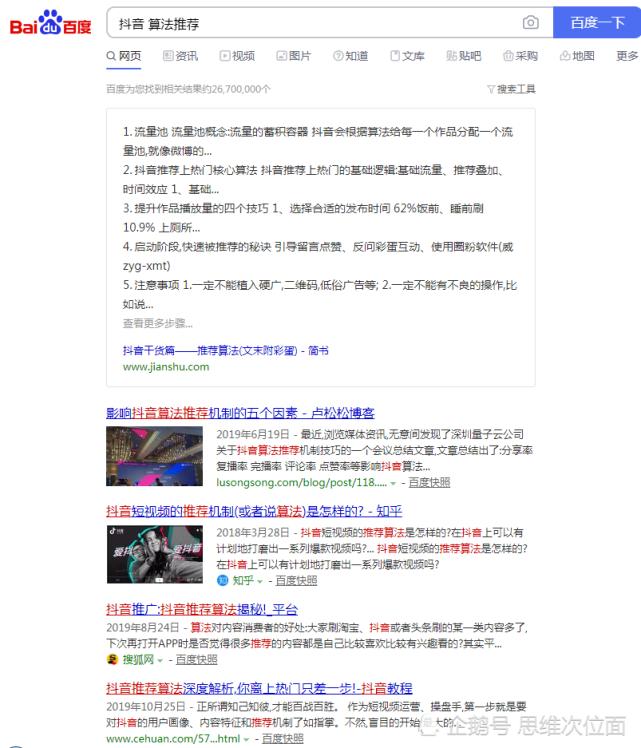641x748 pixels.
Task: Open result 抖音推广:抖音推荐算法揭秘
Action: coord(202,610)
